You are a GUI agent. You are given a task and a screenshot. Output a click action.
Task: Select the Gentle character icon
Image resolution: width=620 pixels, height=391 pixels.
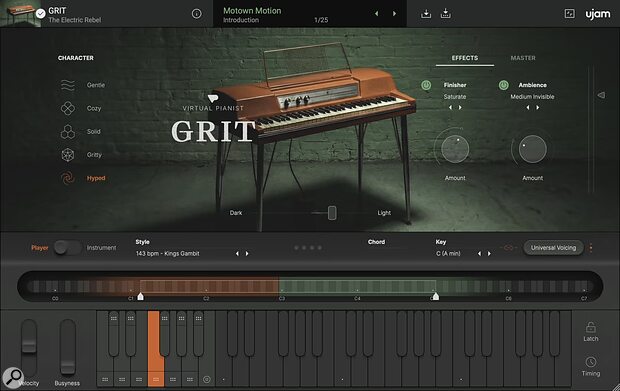pyautogui.click(x=68, y=85)
